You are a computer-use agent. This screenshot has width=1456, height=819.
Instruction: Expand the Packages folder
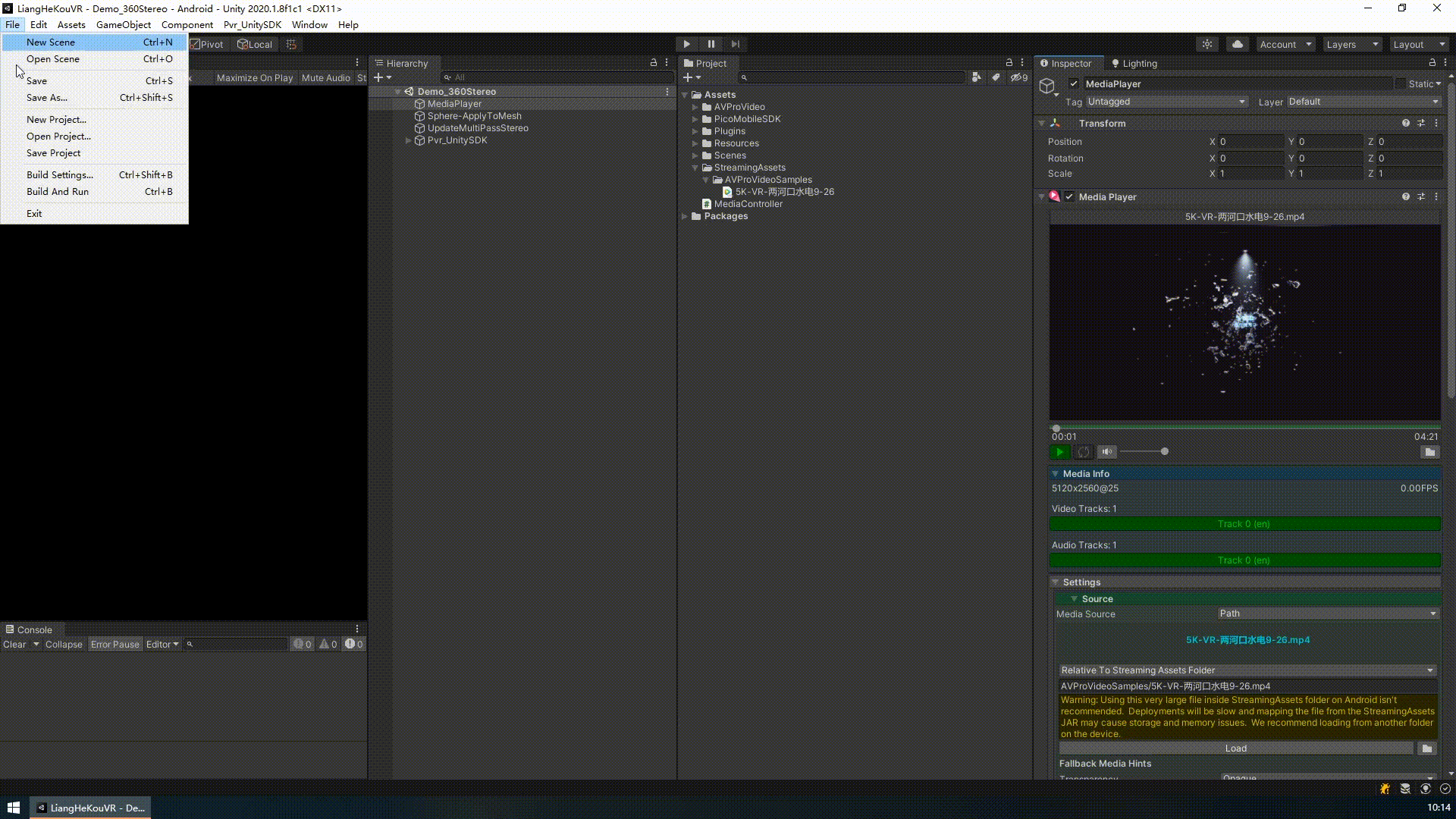click(x=685, y=216)
